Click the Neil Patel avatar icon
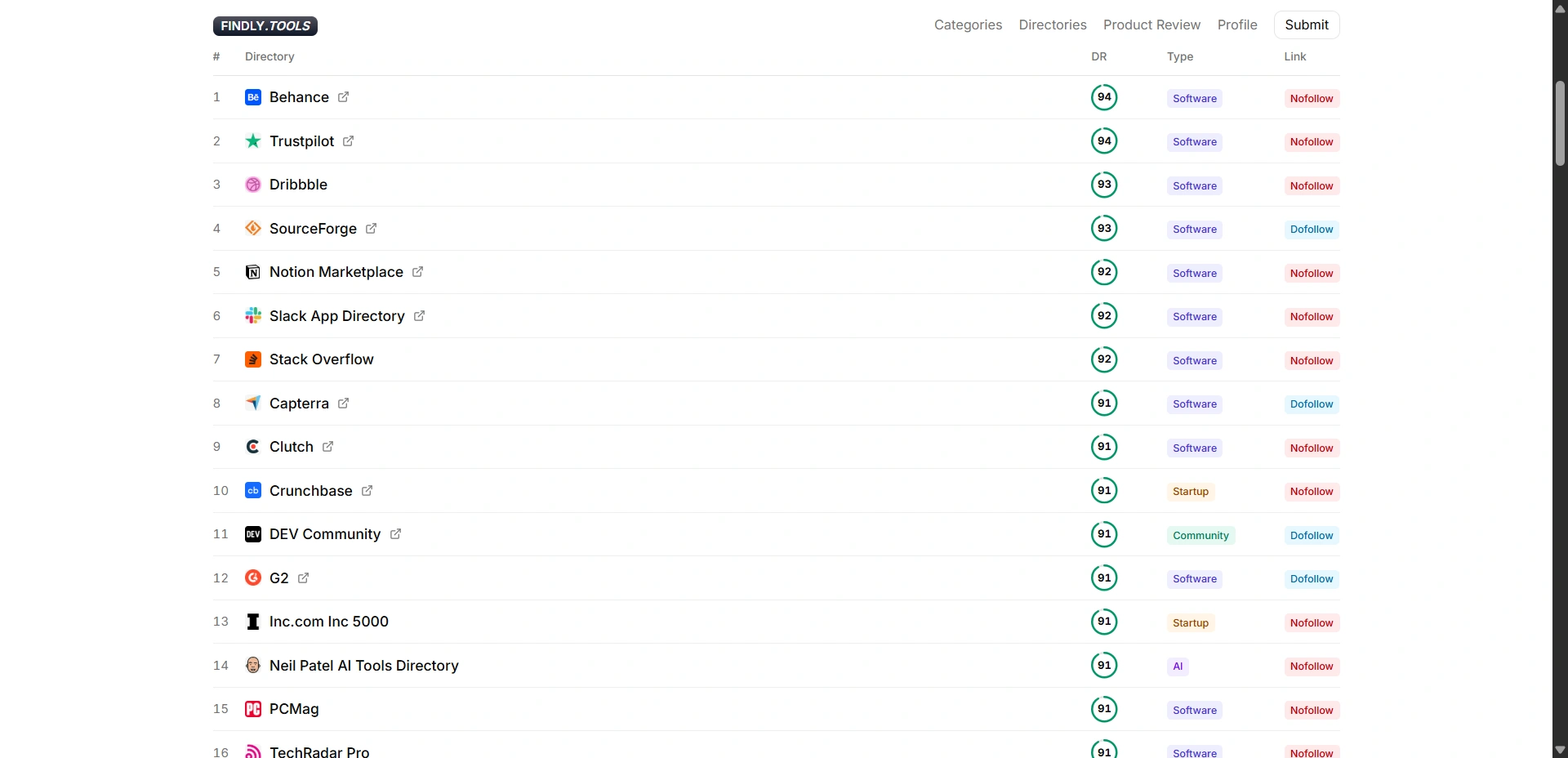This screenshot has height=758, width=1568. tap(253, 666)
